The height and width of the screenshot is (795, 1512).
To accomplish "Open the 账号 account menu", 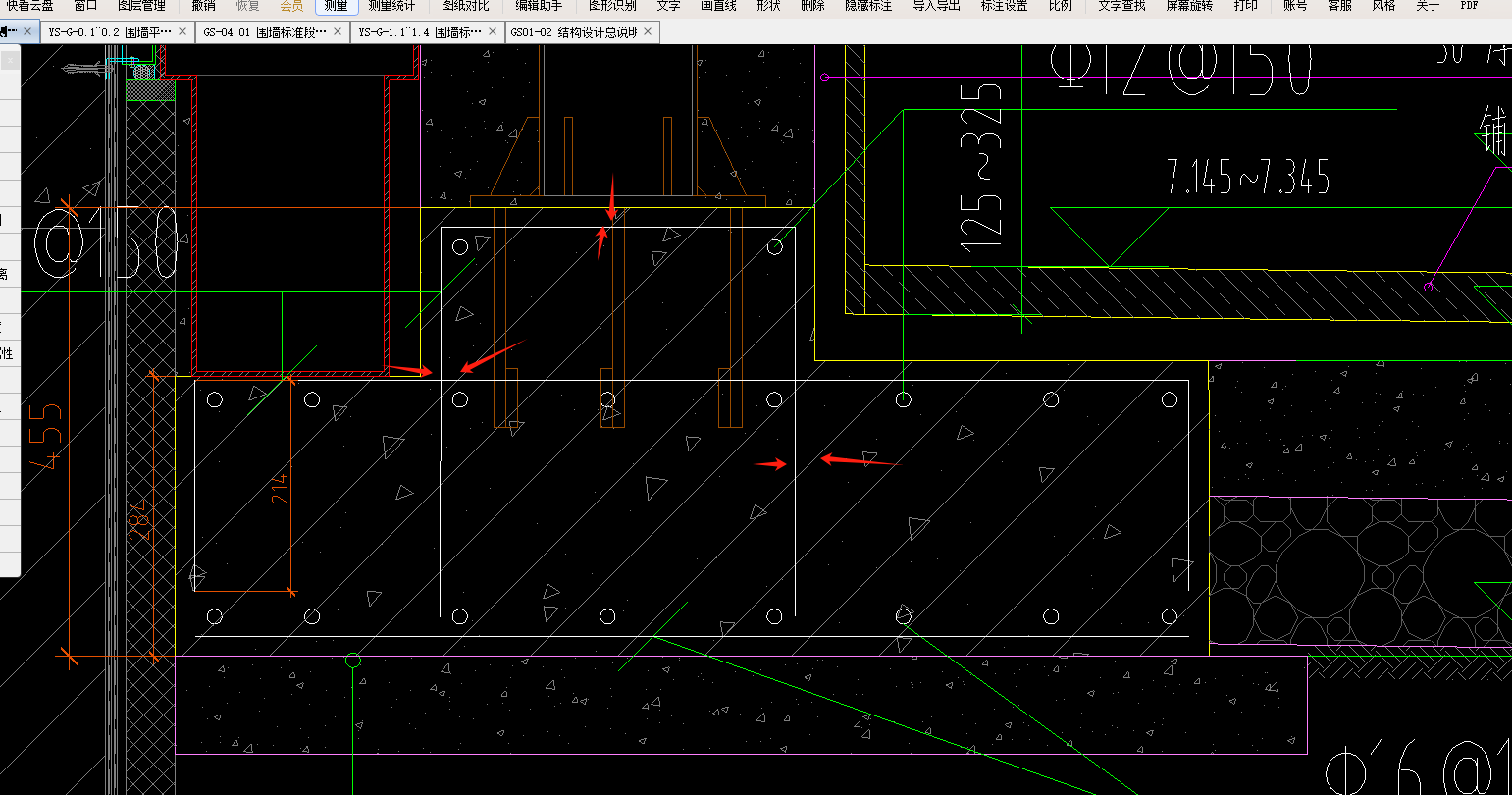I will (1295, 6).
